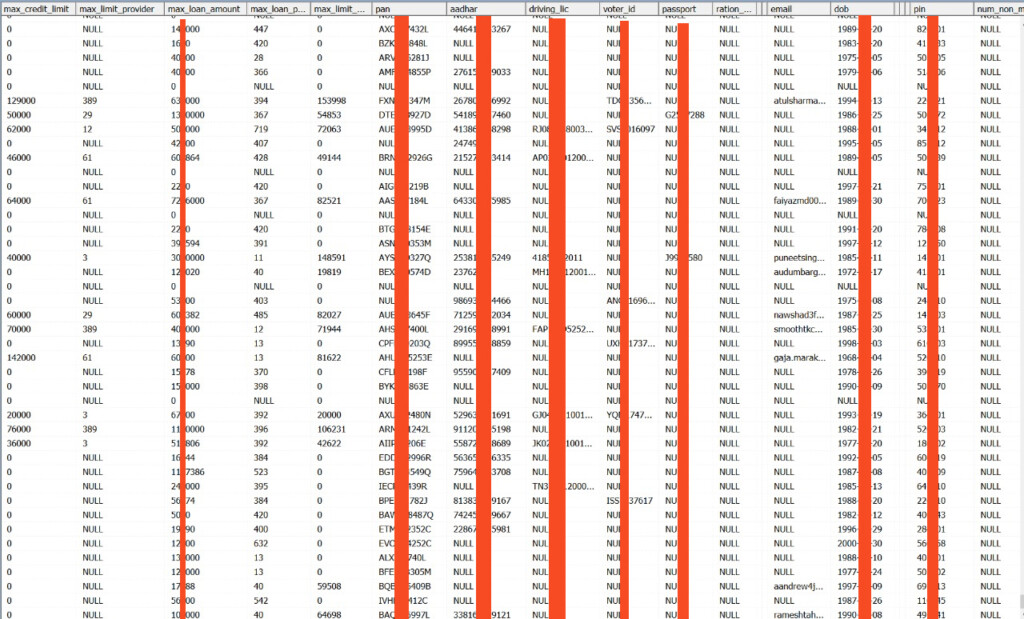Click the cell showing 407
This screenshot has height=619, width=1024.
(261, 144)
